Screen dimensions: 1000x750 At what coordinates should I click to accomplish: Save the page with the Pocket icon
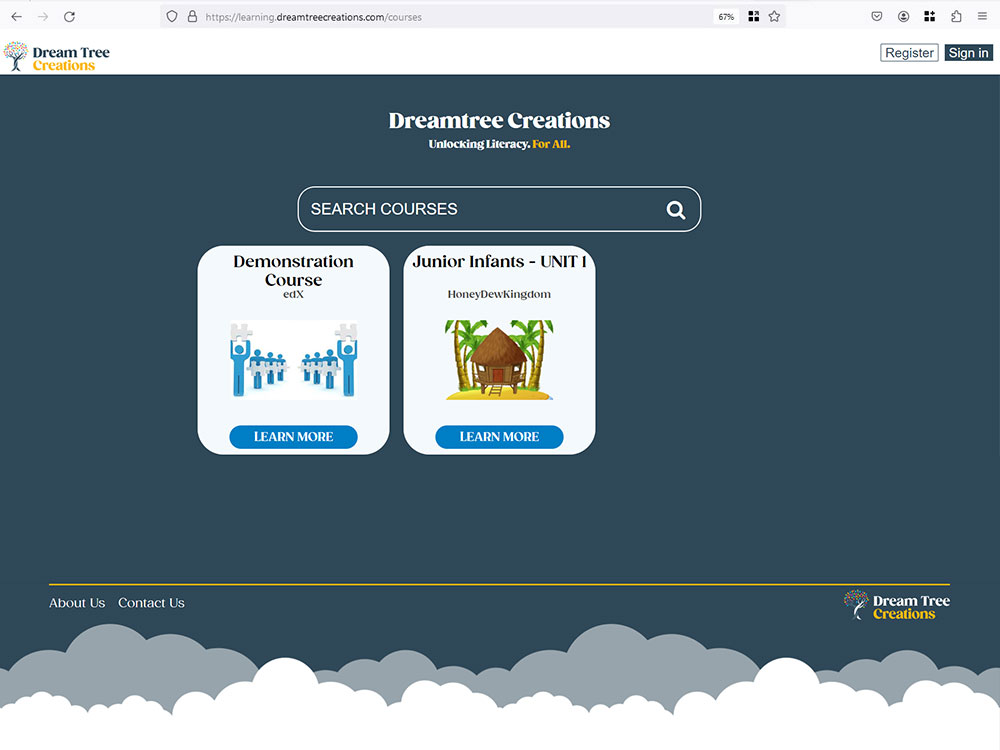[x=876, y=16]
